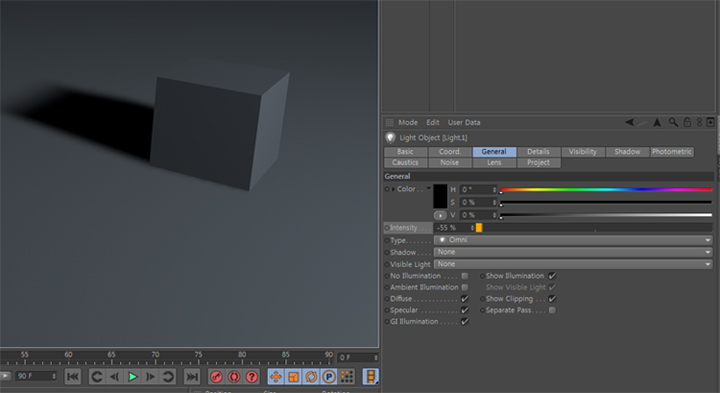
Task: Uncheck the Specular checkbox
Action: 465,310
